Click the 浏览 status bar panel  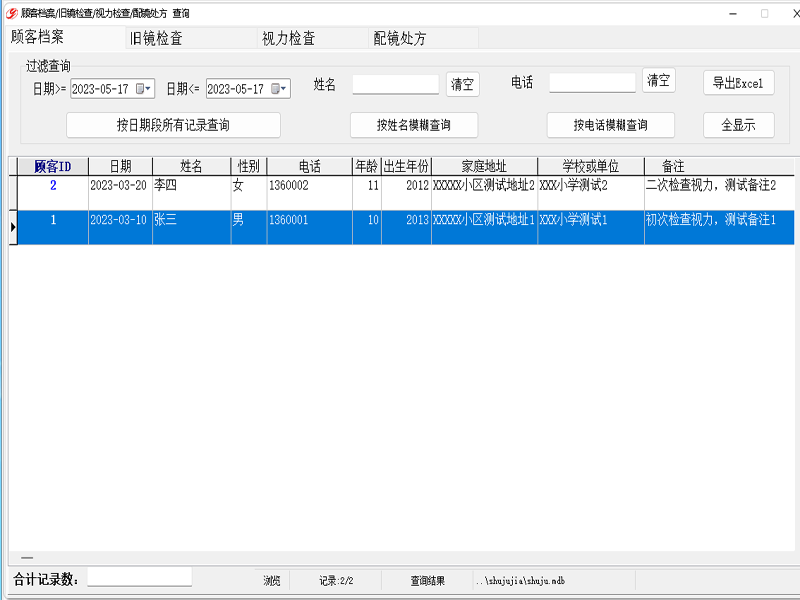click(x=272, y=581)
